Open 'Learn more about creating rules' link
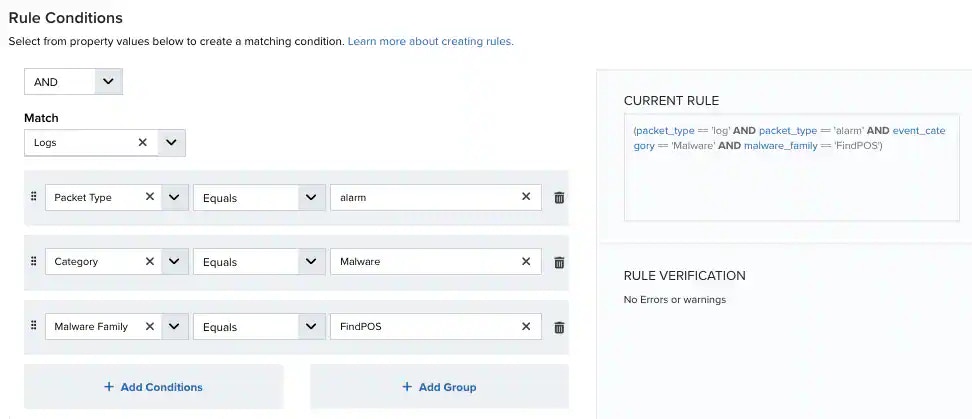 pos(430,42)
